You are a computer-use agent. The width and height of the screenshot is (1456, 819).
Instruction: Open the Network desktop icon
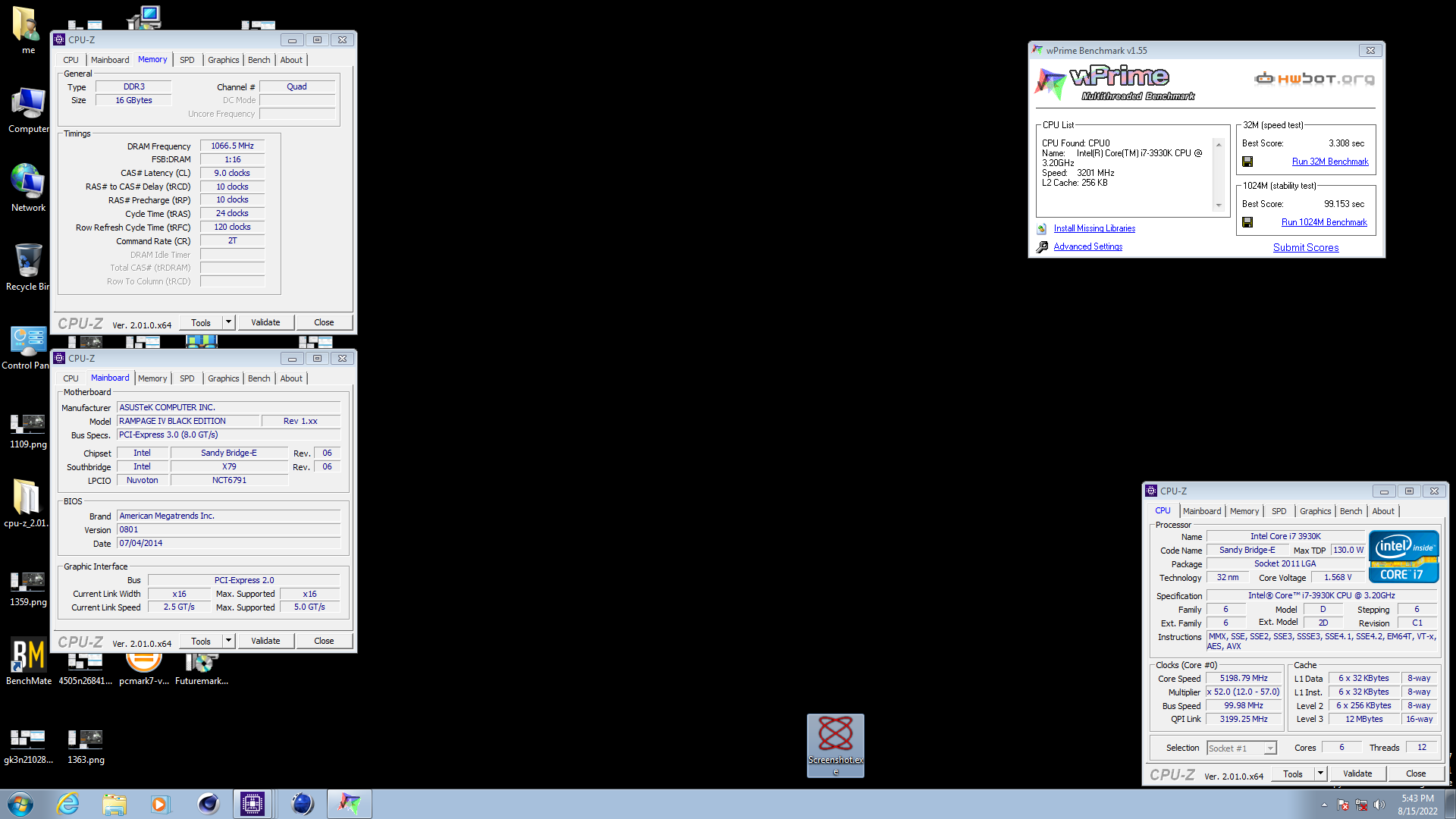[28, 188]
